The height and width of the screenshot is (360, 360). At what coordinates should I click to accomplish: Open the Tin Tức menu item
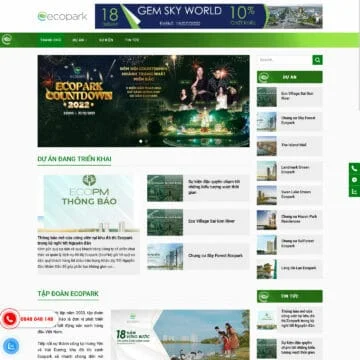pyautogui.click(x=131, y=40)
